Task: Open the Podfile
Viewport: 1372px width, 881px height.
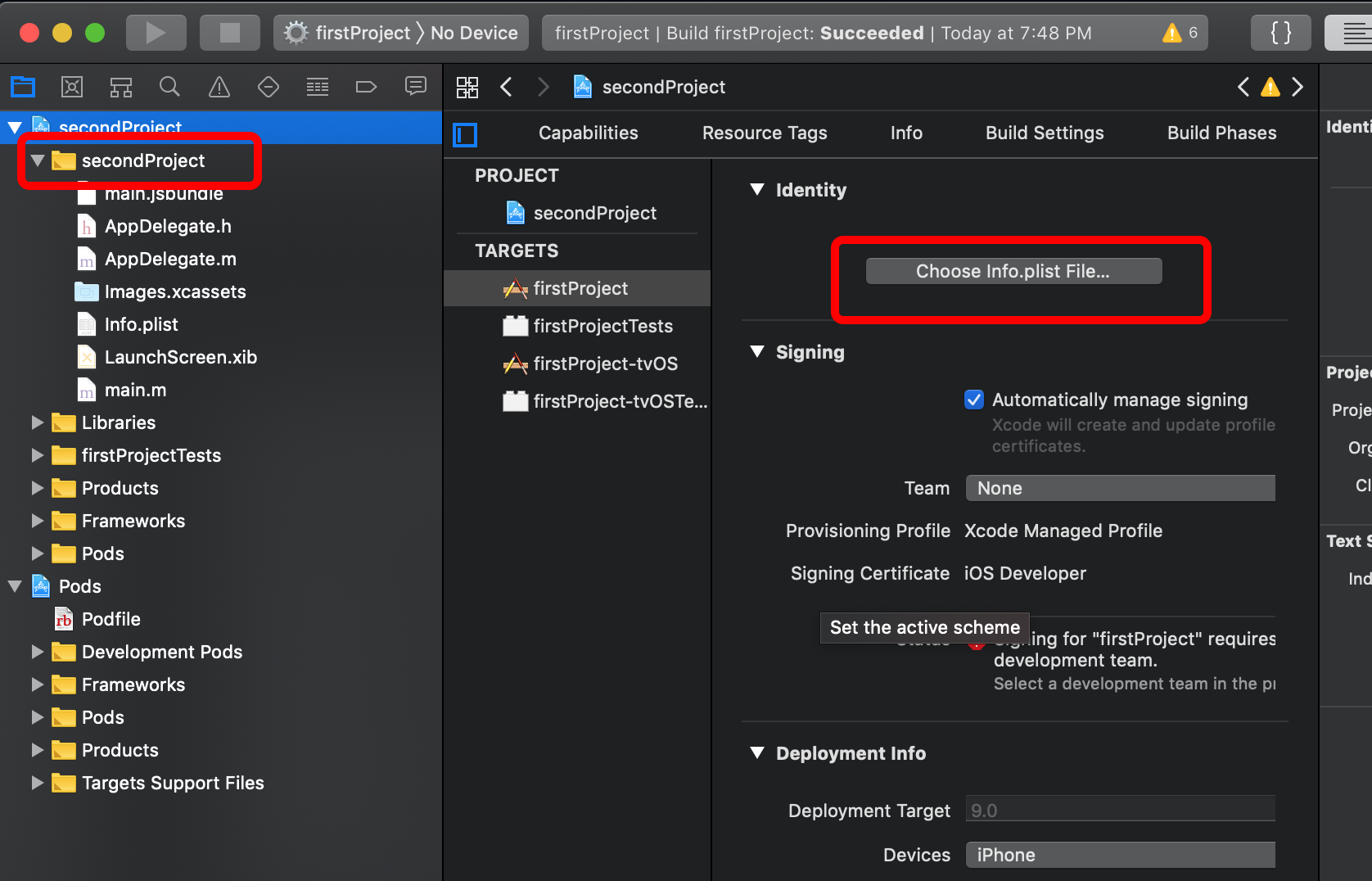Action: [x=111, y=619]
